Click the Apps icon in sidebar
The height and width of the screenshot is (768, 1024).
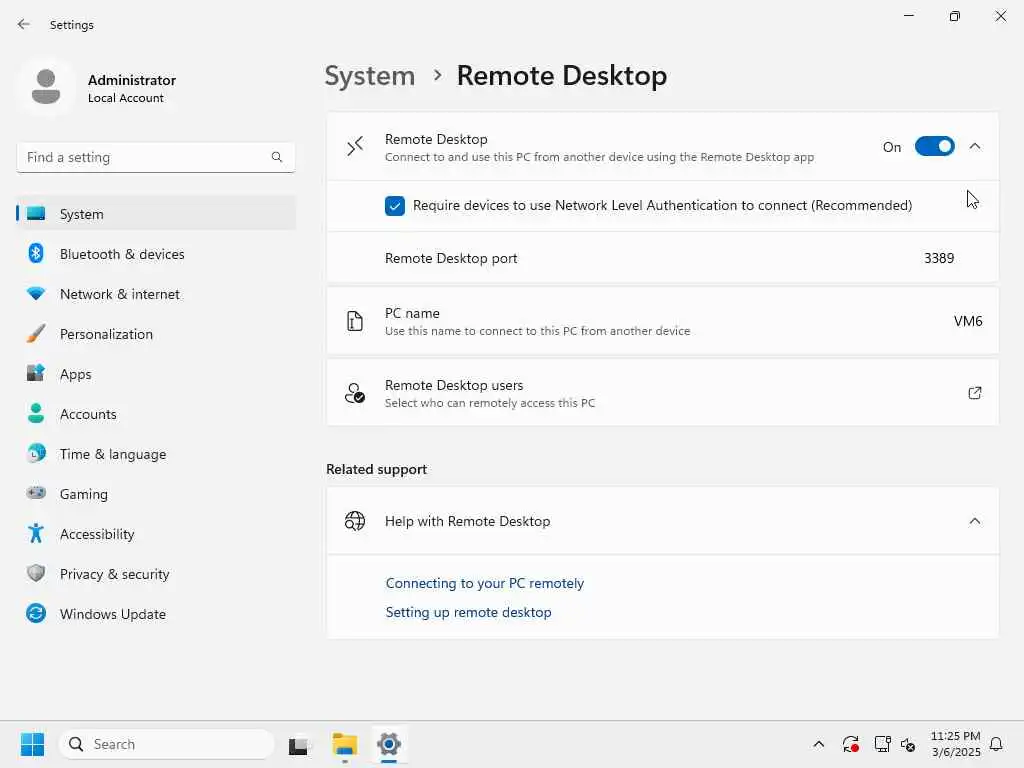coord(36,374)
